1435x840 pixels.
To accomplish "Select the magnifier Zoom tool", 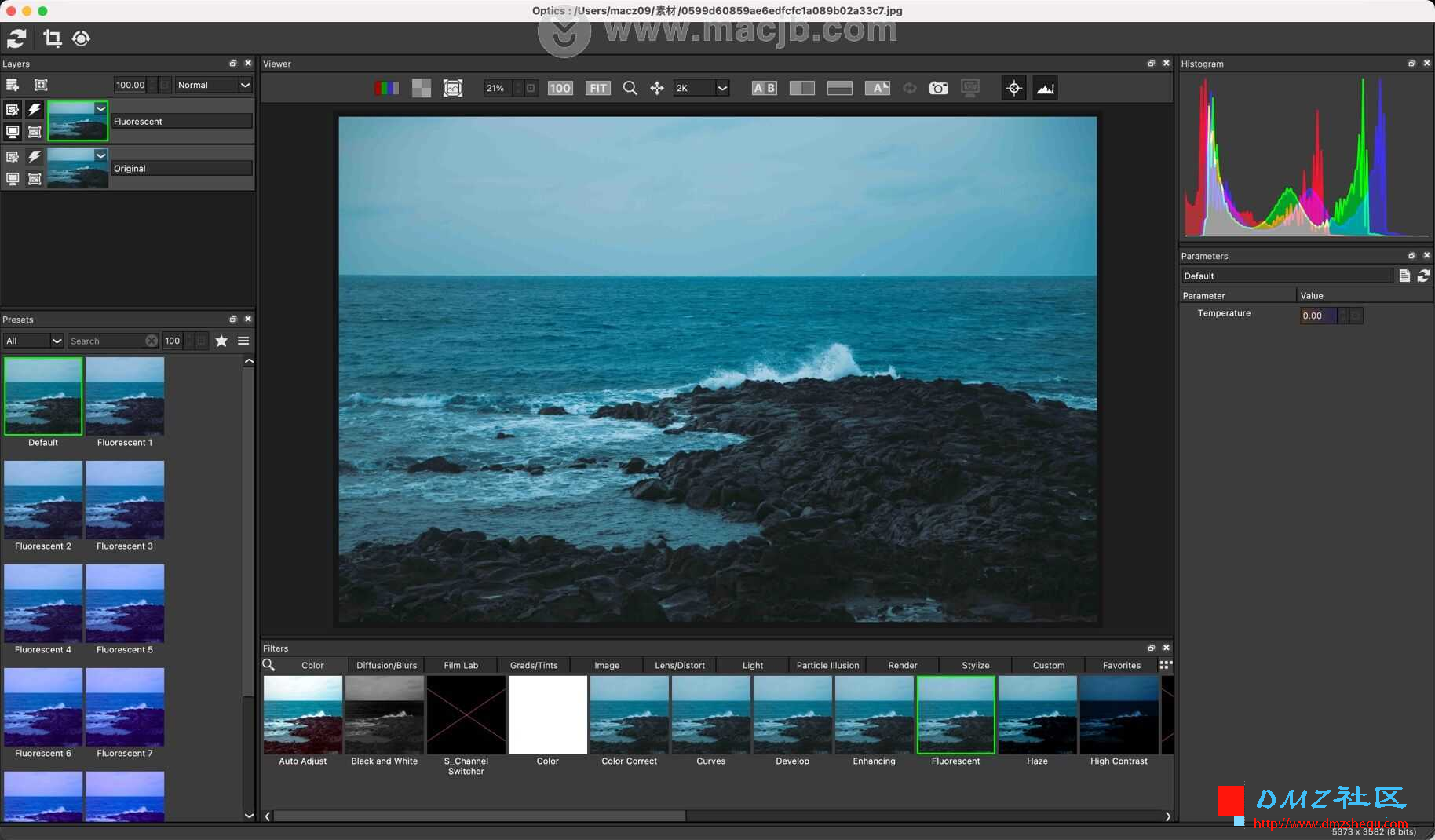I will tap(630, 88).
